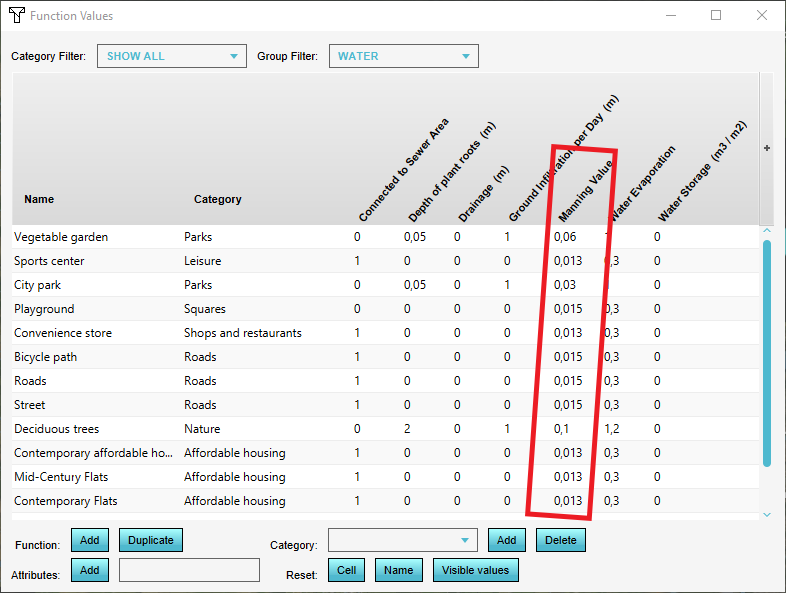Click the scroll down arrow of table
Image resolution: width=786 pixels, height=593 pixels.
[767, 514]
